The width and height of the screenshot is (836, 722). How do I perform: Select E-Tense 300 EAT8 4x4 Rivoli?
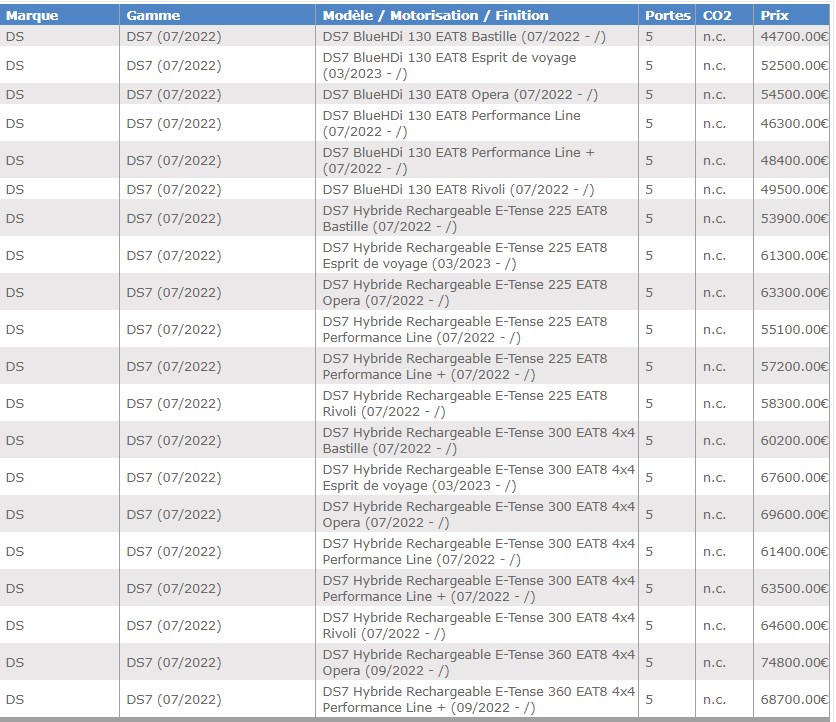coord(479,625)
